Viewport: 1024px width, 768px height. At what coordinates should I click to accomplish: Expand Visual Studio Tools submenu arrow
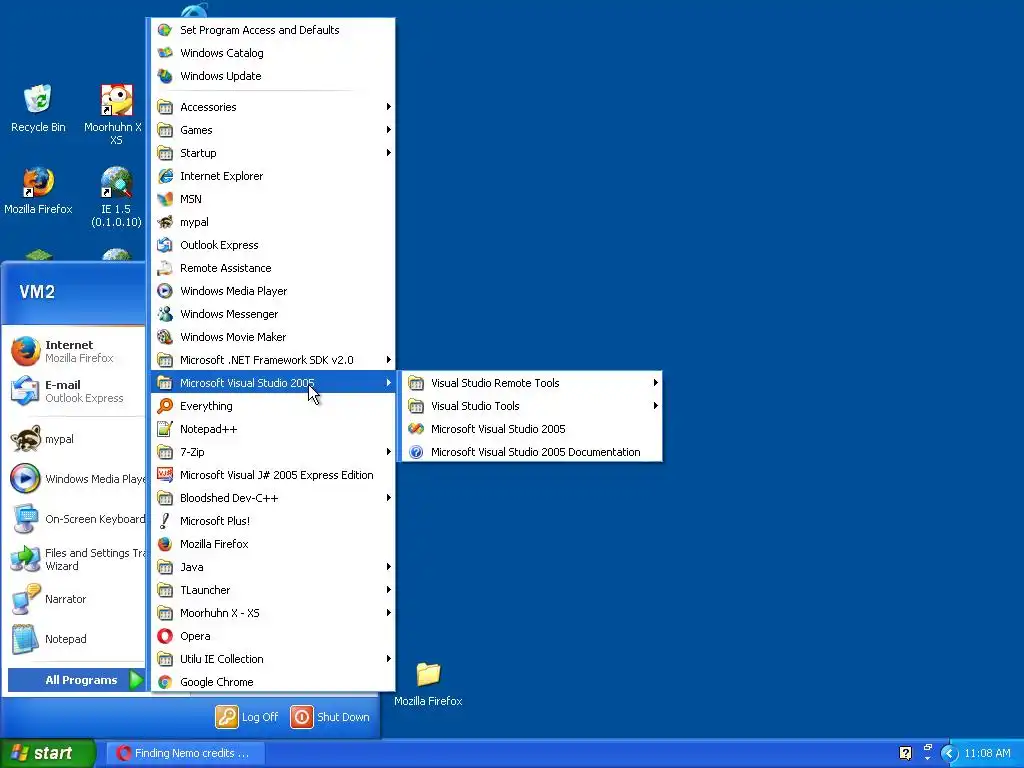pos(655,406)
